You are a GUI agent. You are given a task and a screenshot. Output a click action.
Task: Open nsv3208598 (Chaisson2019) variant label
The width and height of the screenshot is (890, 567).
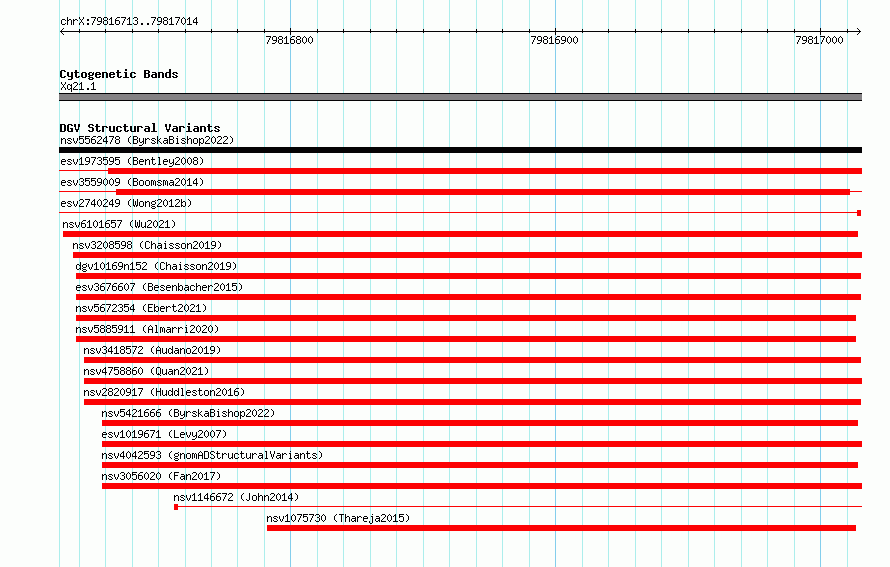147,245
